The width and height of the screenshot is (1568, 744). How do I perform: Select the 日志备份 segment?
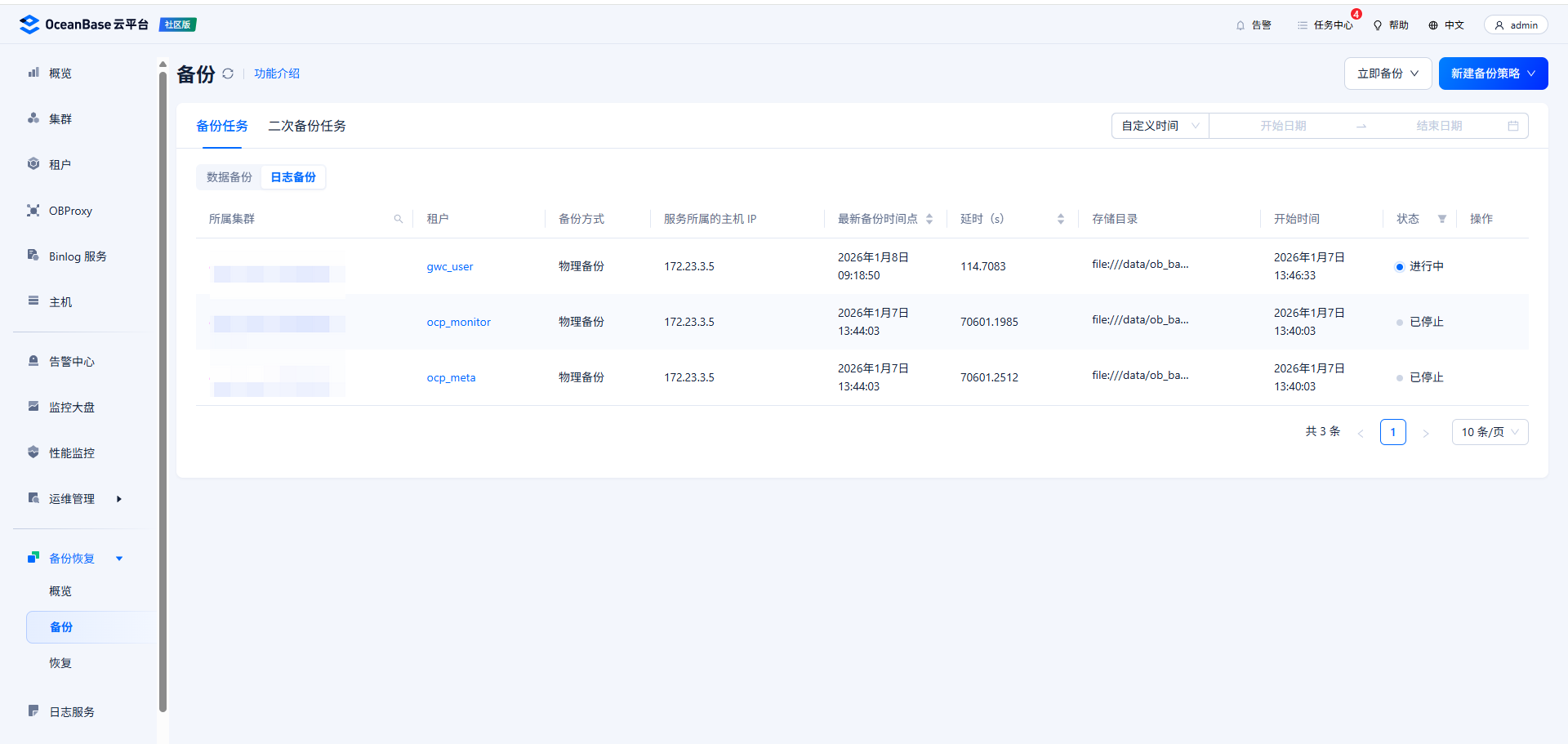point(293,177)
